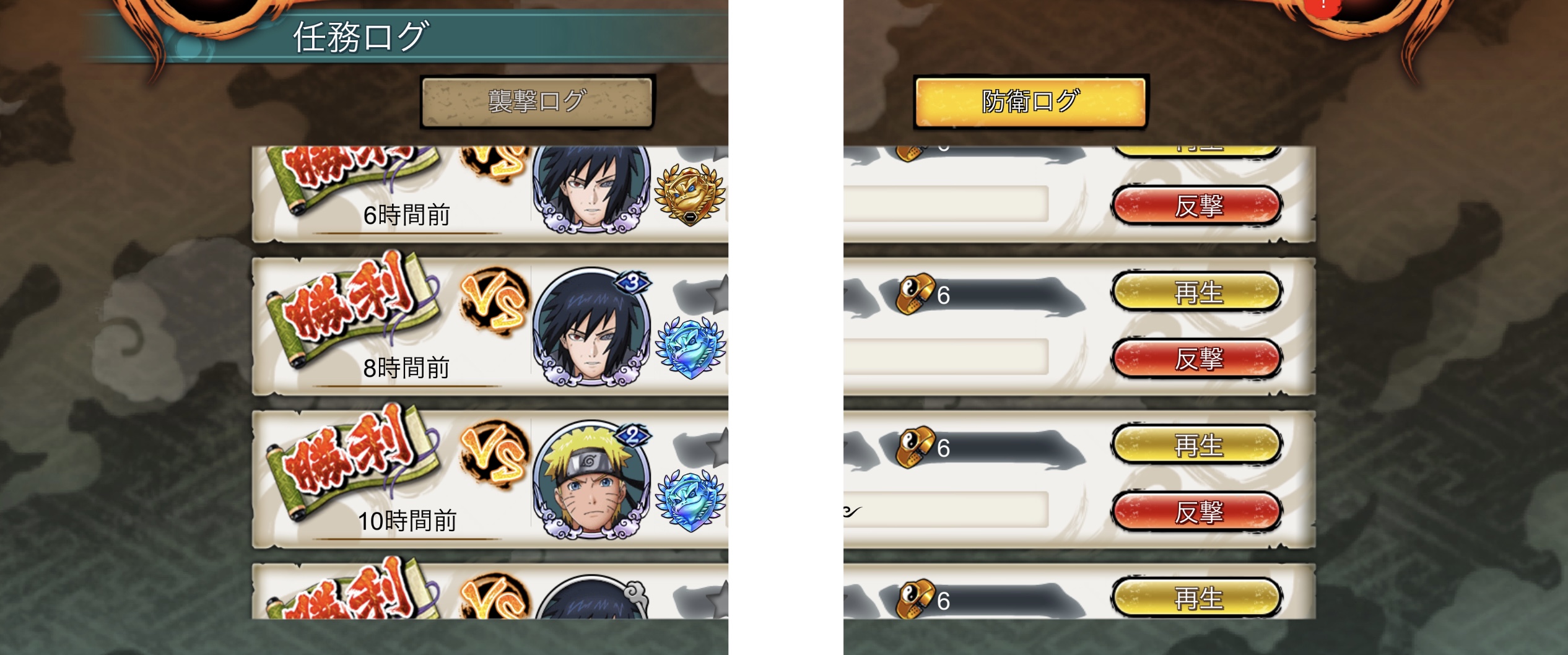Tap the 任務ログ title header
The height and width of the screenshot is (655, 1568).
(360, 37)
